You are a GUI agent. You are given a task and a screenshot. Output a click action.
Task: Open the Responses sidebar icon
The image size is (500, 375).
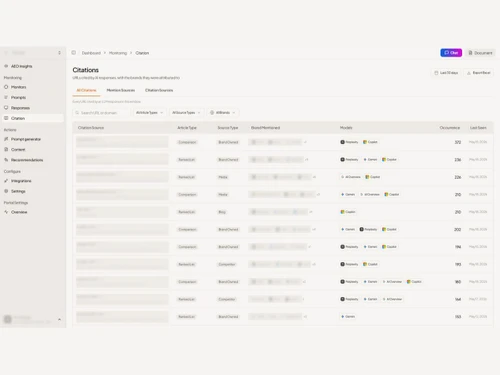click(x=6, y=108)
